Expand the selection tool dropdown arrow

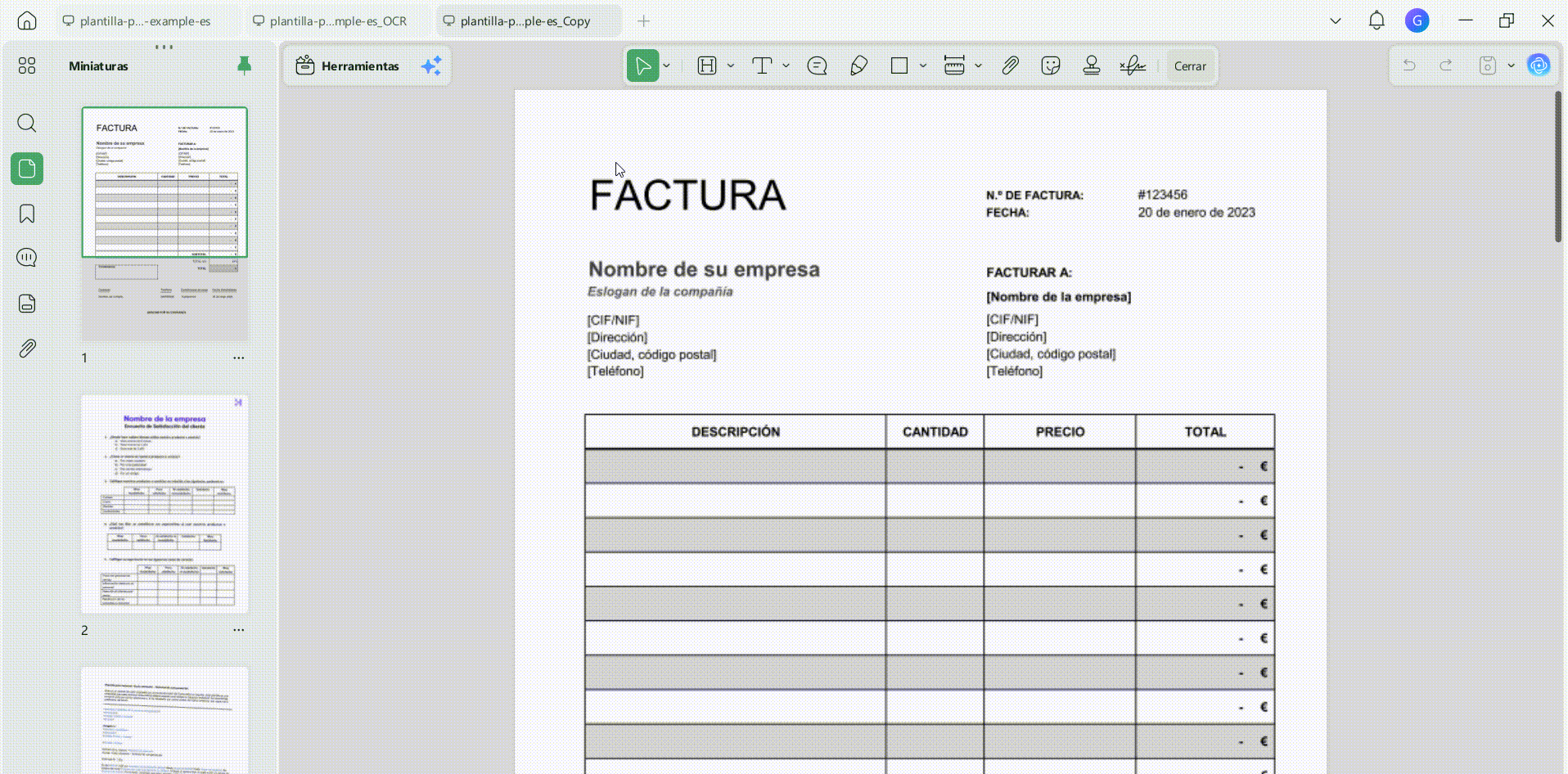[667, 65]
